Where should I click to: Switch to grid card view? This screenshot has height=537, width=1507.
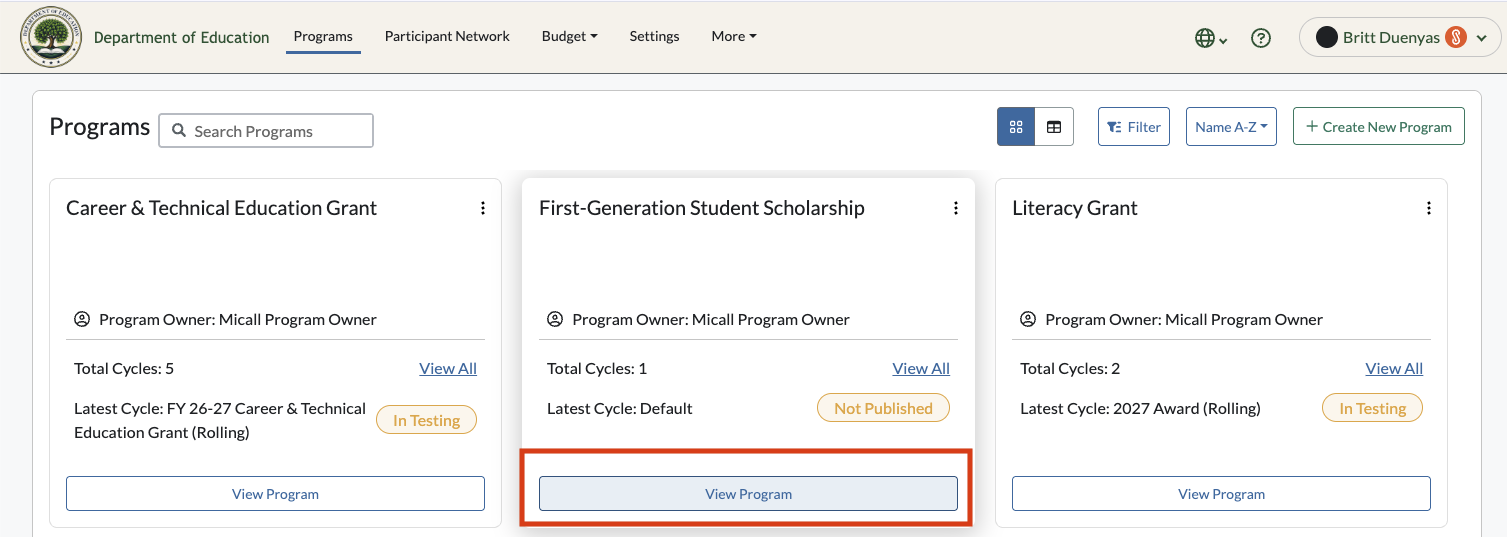pyautogui.click(x=1016, y=127)
